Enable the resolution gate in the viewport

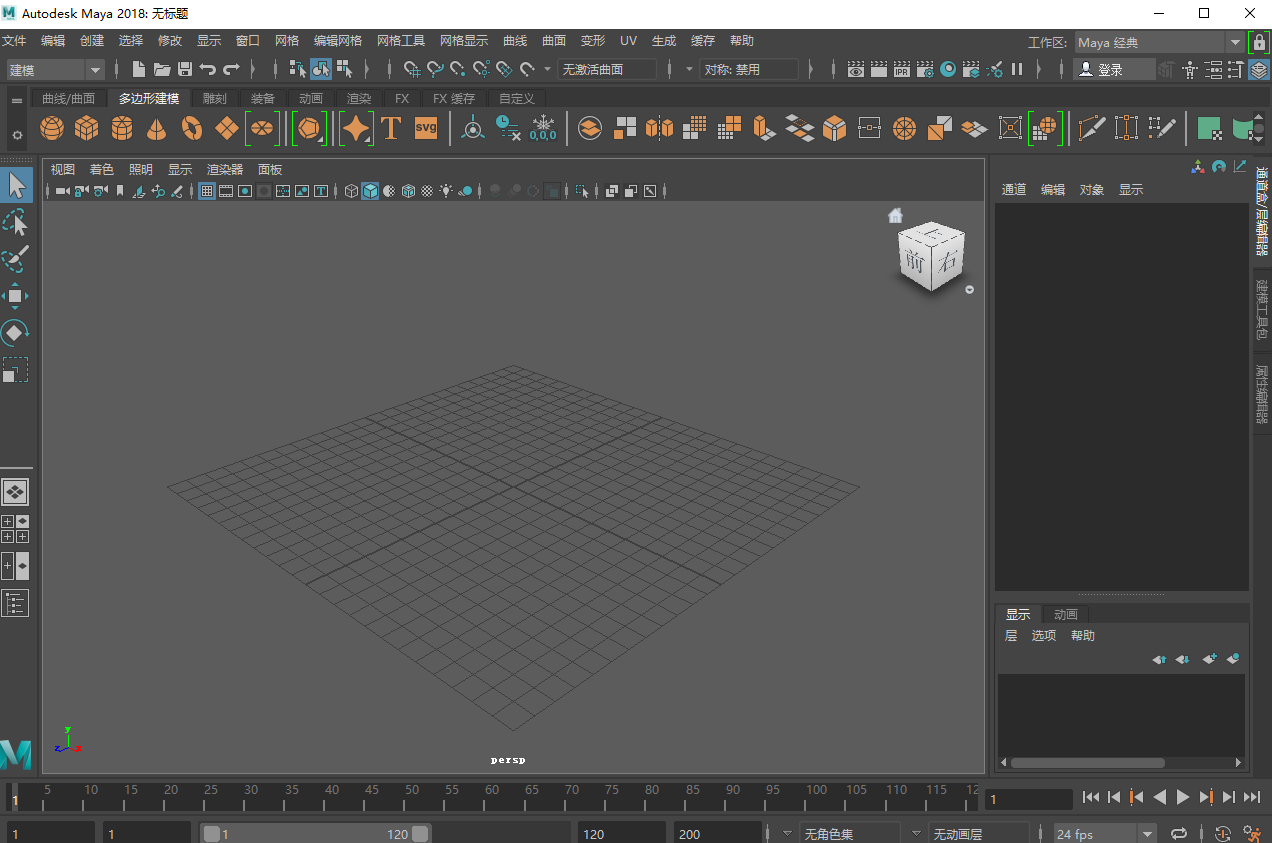click(x=245, y=190)
